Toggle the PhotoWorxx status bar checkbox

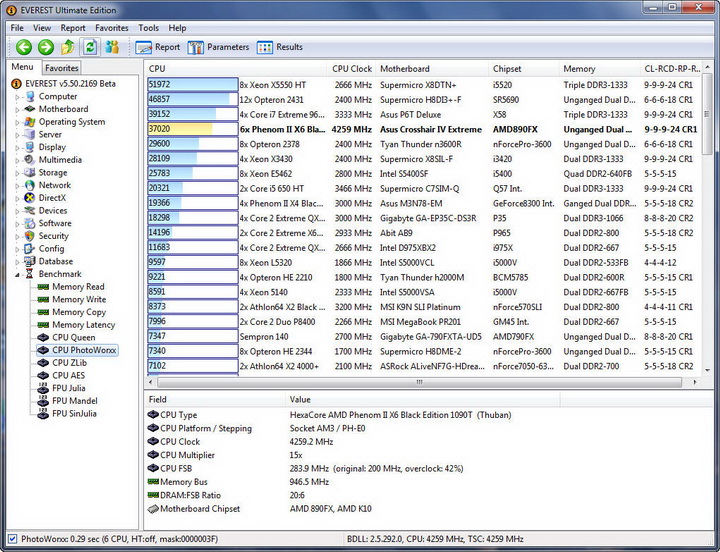(x=12, y=539)
